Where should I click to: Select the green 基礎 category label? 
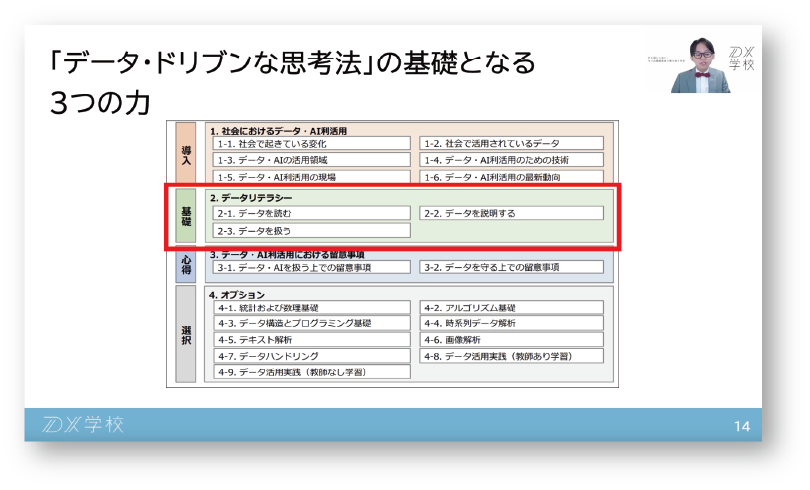(x=186, y=214)
